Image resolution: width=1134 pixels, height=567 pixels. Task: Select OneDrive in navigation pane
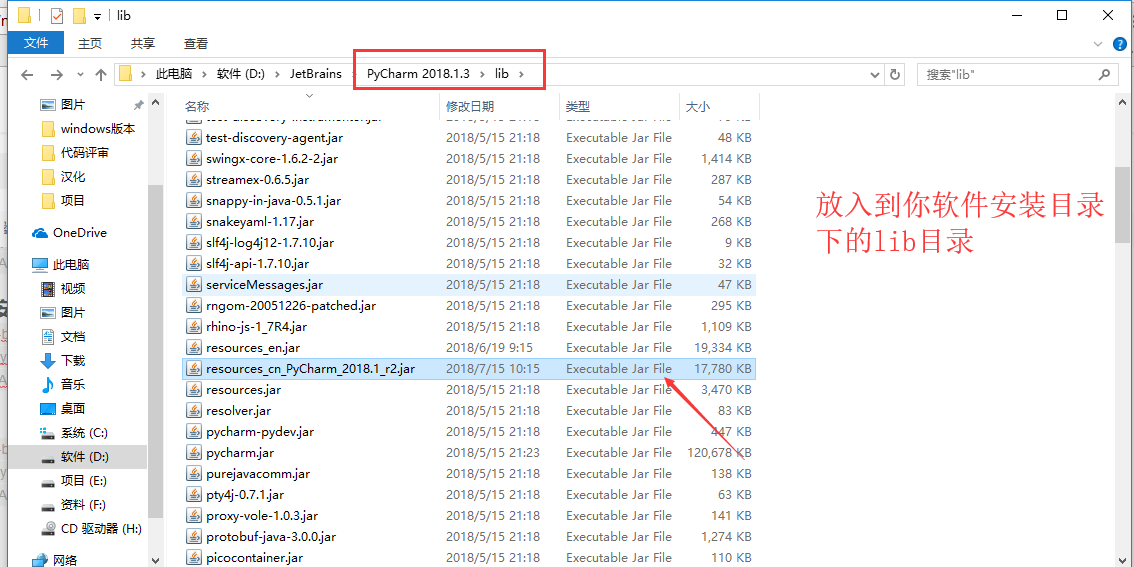coord(80,233)
